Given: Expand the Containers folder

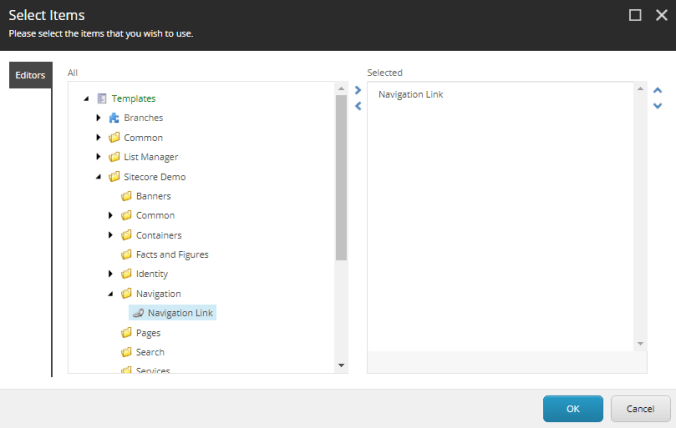Looking at the screenshot, I should (x=110, y=235).
